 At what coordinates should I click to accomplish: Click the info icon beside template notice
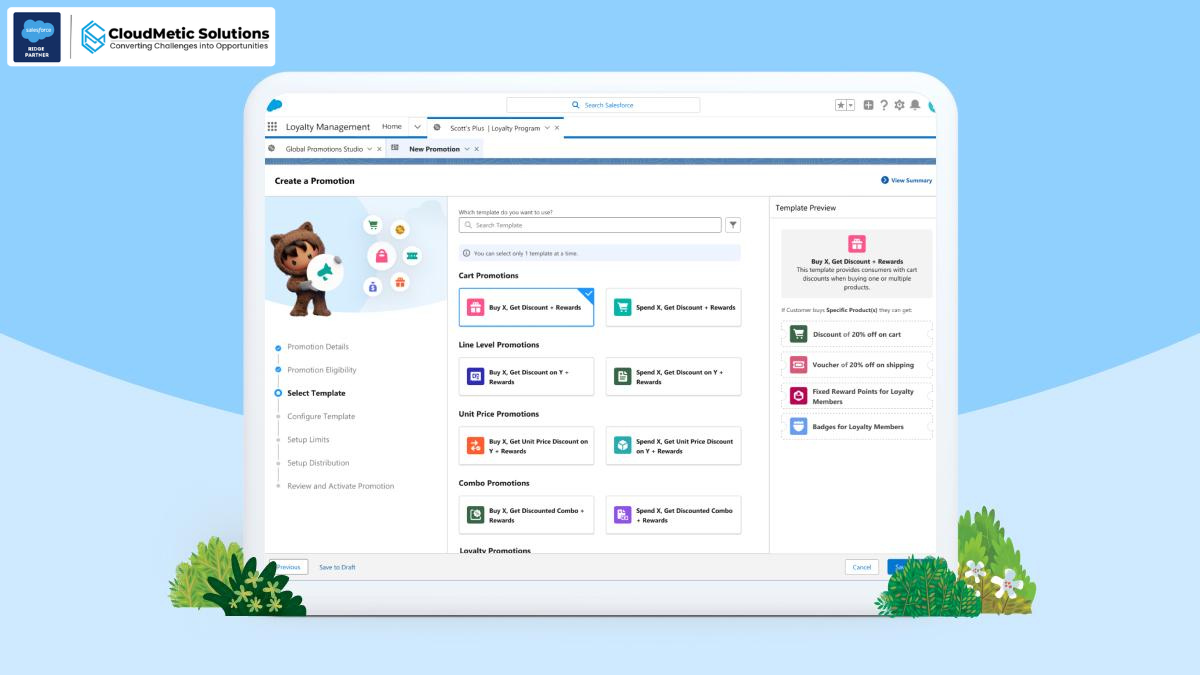467,253
